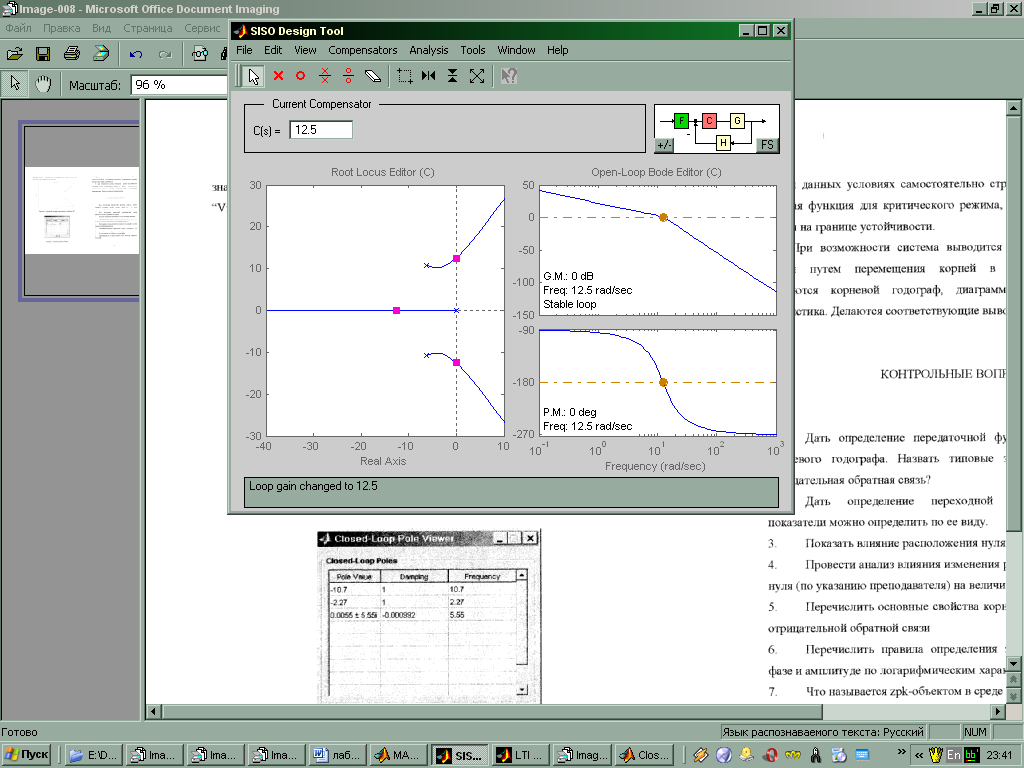1024x768 pixels.
Task: Click the document vertical scrollbar up arrow
Action: [1014, 108]
